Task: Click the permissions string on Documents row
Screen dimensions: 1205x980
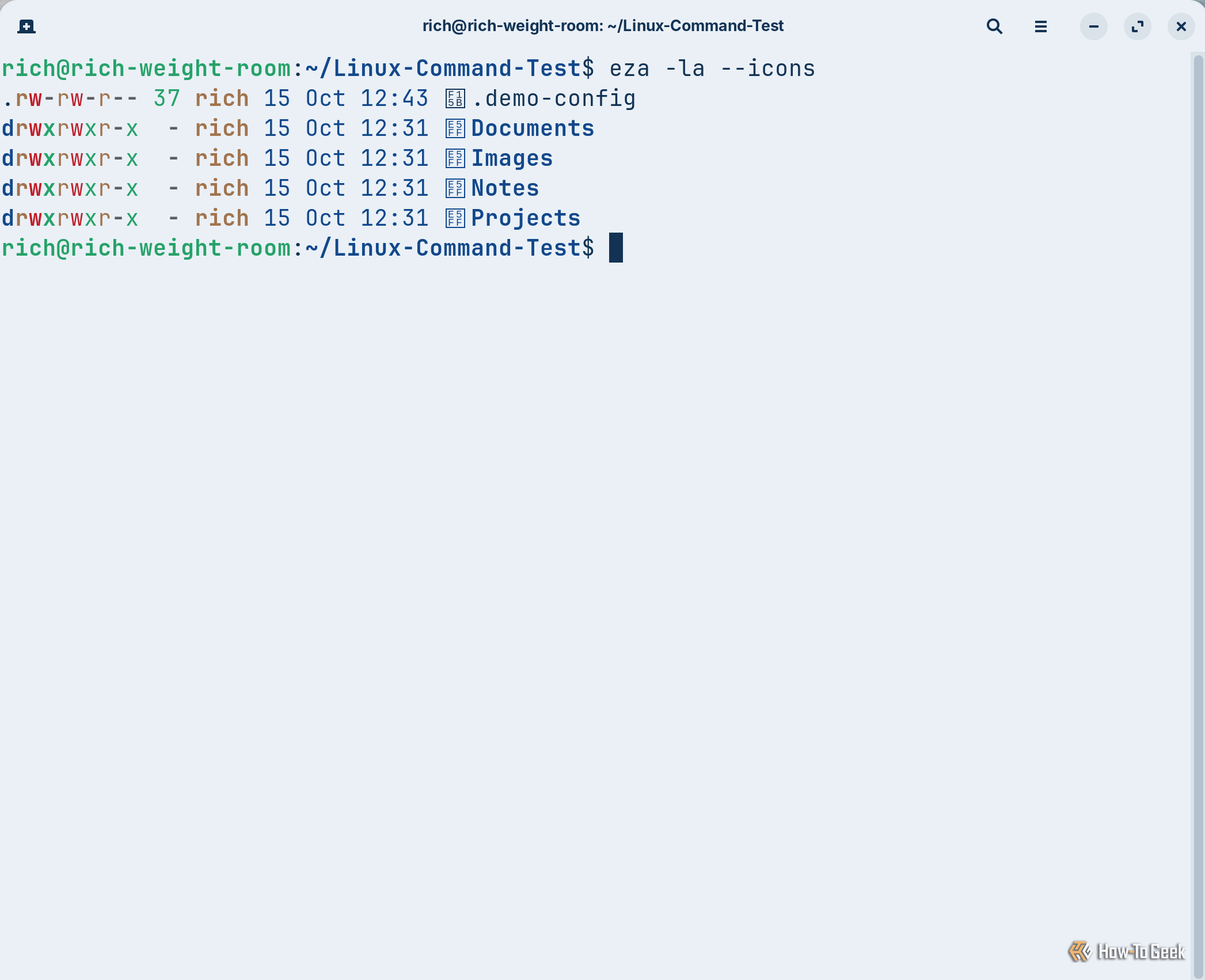Action: pos(70,129)
